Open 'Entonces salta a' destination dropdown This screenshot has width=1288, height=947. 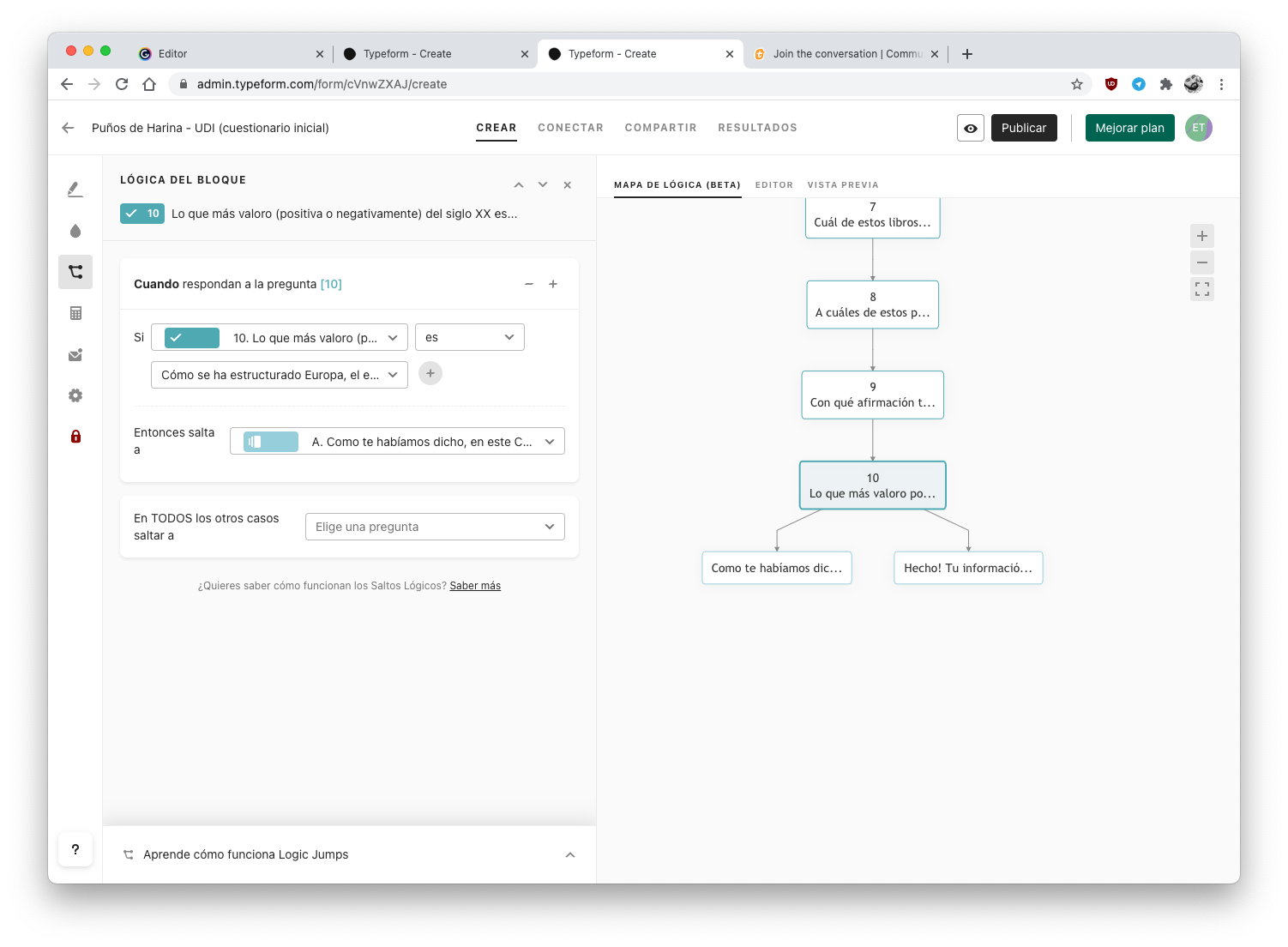click(x=397, y=441)
